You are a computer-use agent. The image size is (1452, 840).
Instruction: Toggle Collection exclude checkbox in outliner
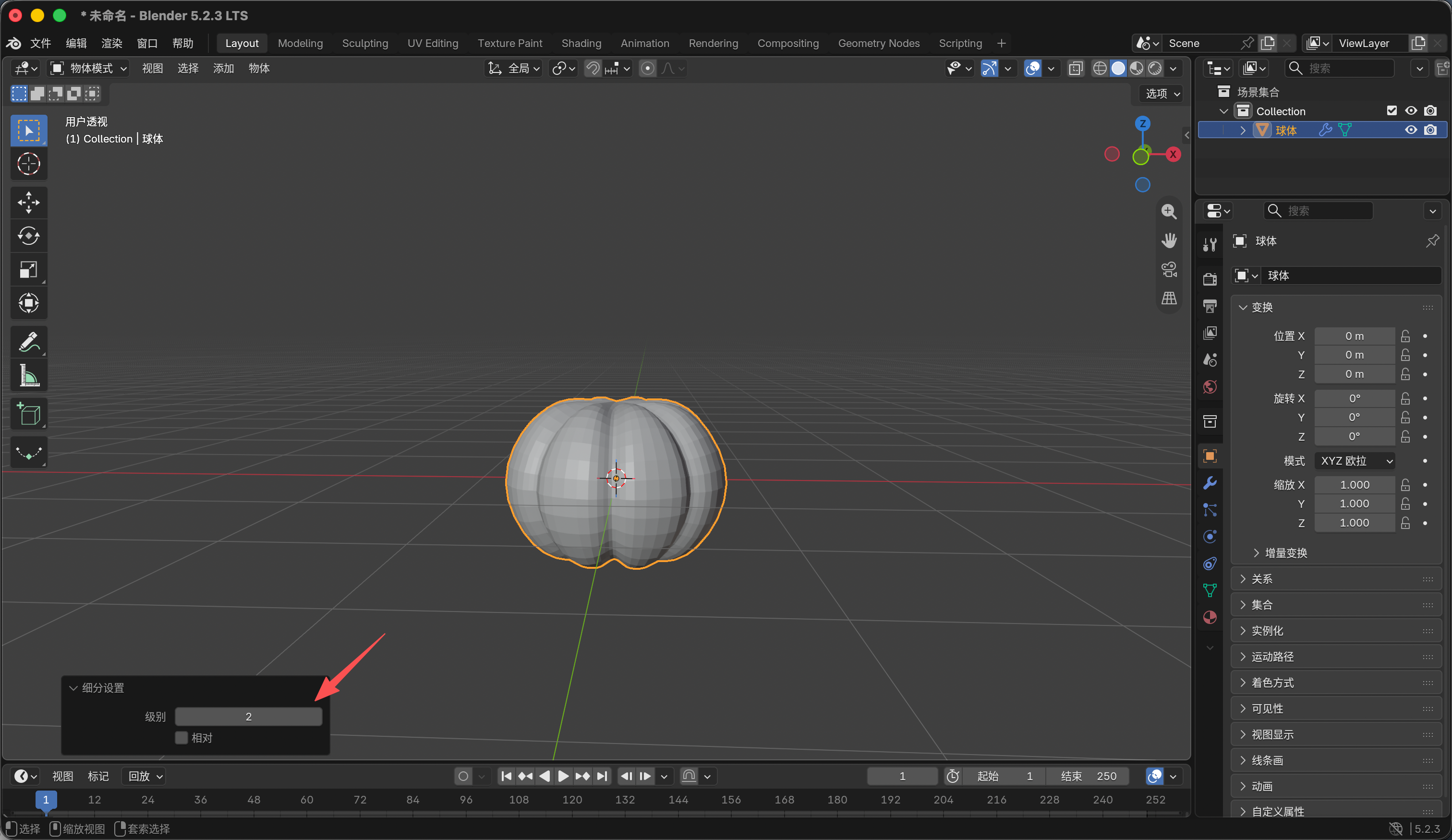[1391, 110]
